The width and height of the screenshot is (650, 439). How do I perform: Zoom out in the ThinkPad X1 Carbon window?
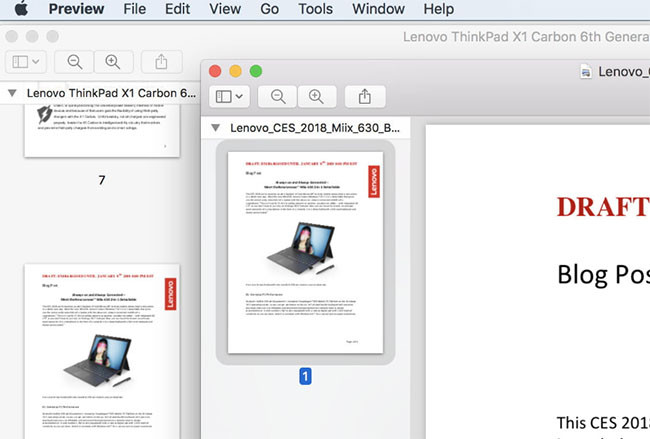click(74, 61)
